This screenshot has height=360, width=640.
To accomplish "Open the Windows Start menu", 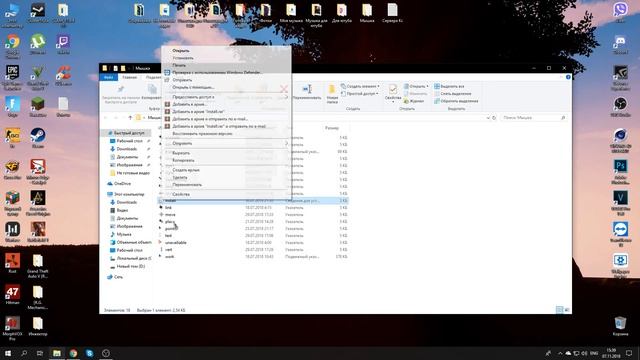I will pyautogui.click(x=8, y=353).
